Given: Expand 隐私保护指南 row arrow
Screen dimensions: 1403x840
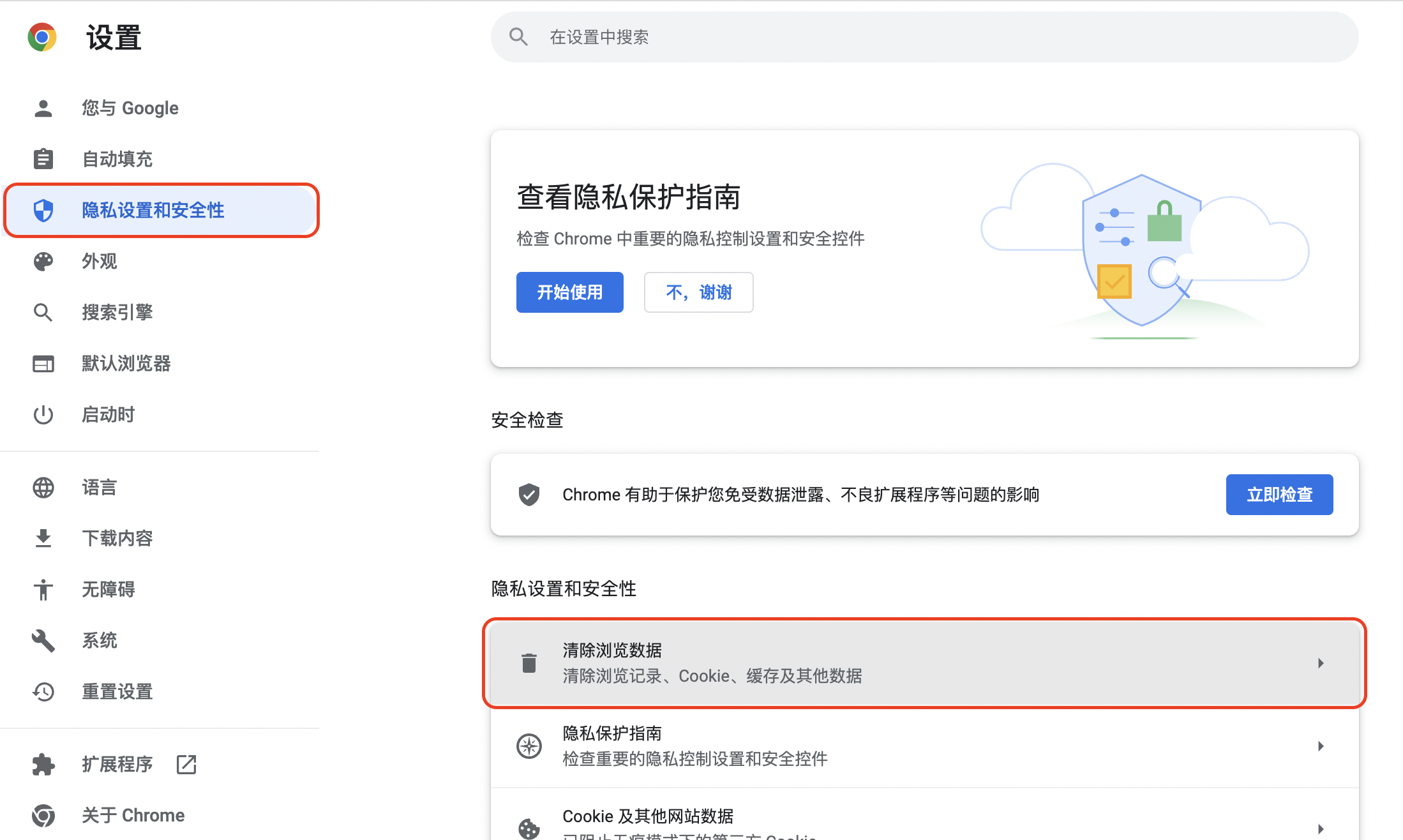Looking at the screenshot, I should [1320, 746].
